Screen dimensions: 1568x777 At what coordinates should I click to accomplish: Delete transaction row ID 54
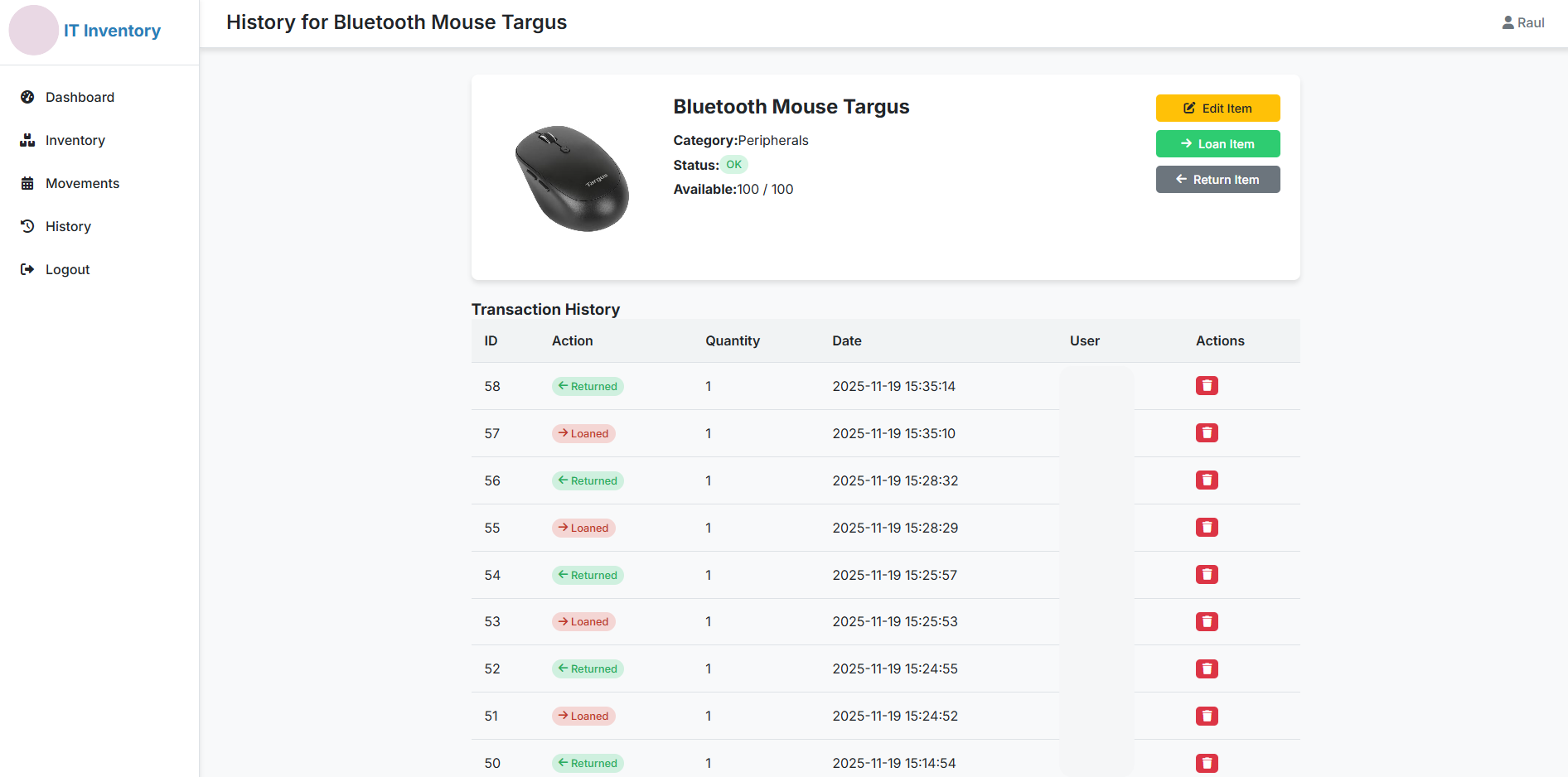point(1207,574)
